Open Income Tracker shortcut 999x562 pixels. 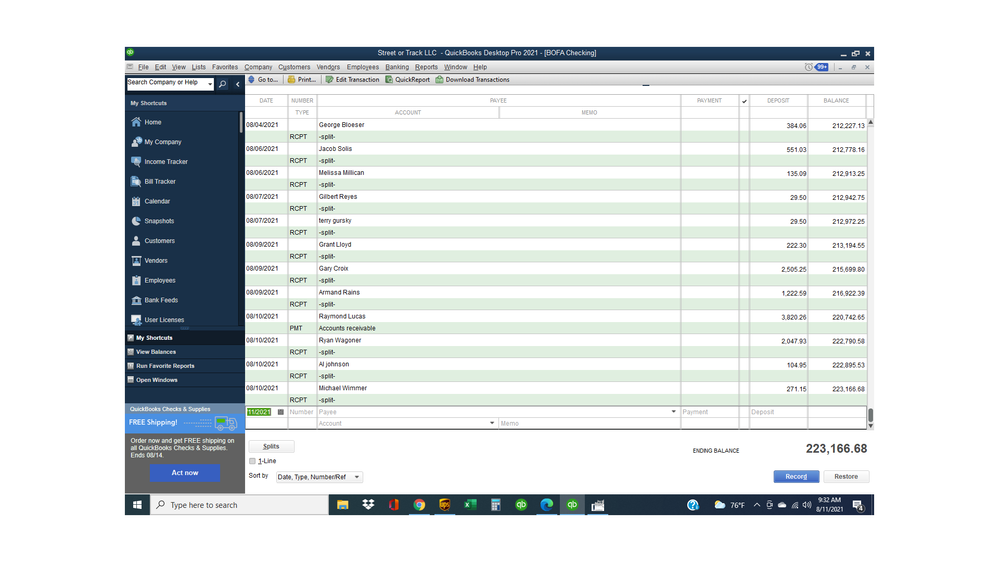(x=159, y=161)
